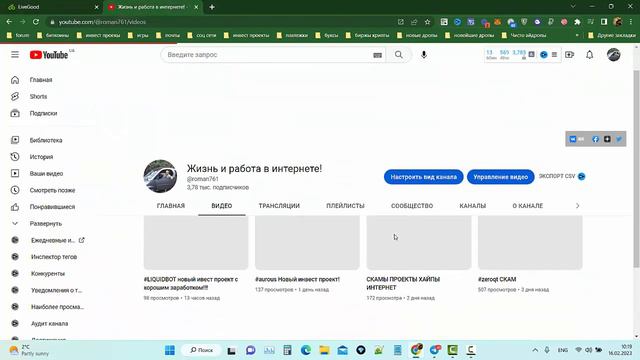Switch to the КАНАЛЫ tab

click(x=473, y=206)
